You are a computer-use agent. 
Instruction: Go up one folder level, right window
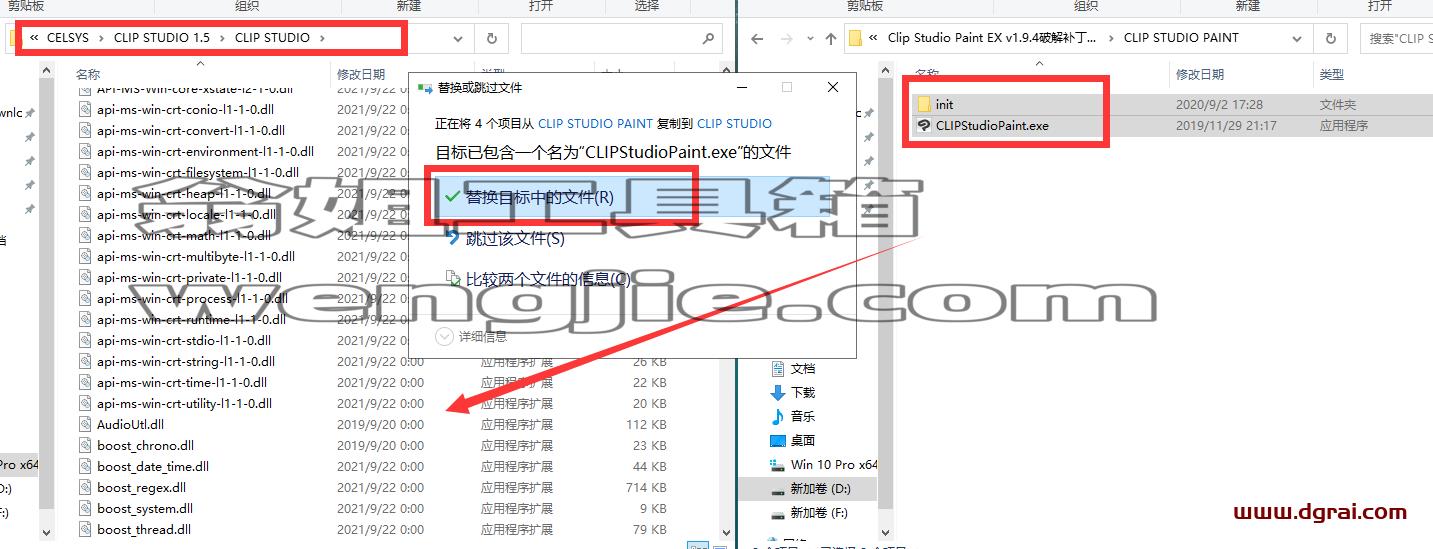pyautogui.click(x=831, y=39)
